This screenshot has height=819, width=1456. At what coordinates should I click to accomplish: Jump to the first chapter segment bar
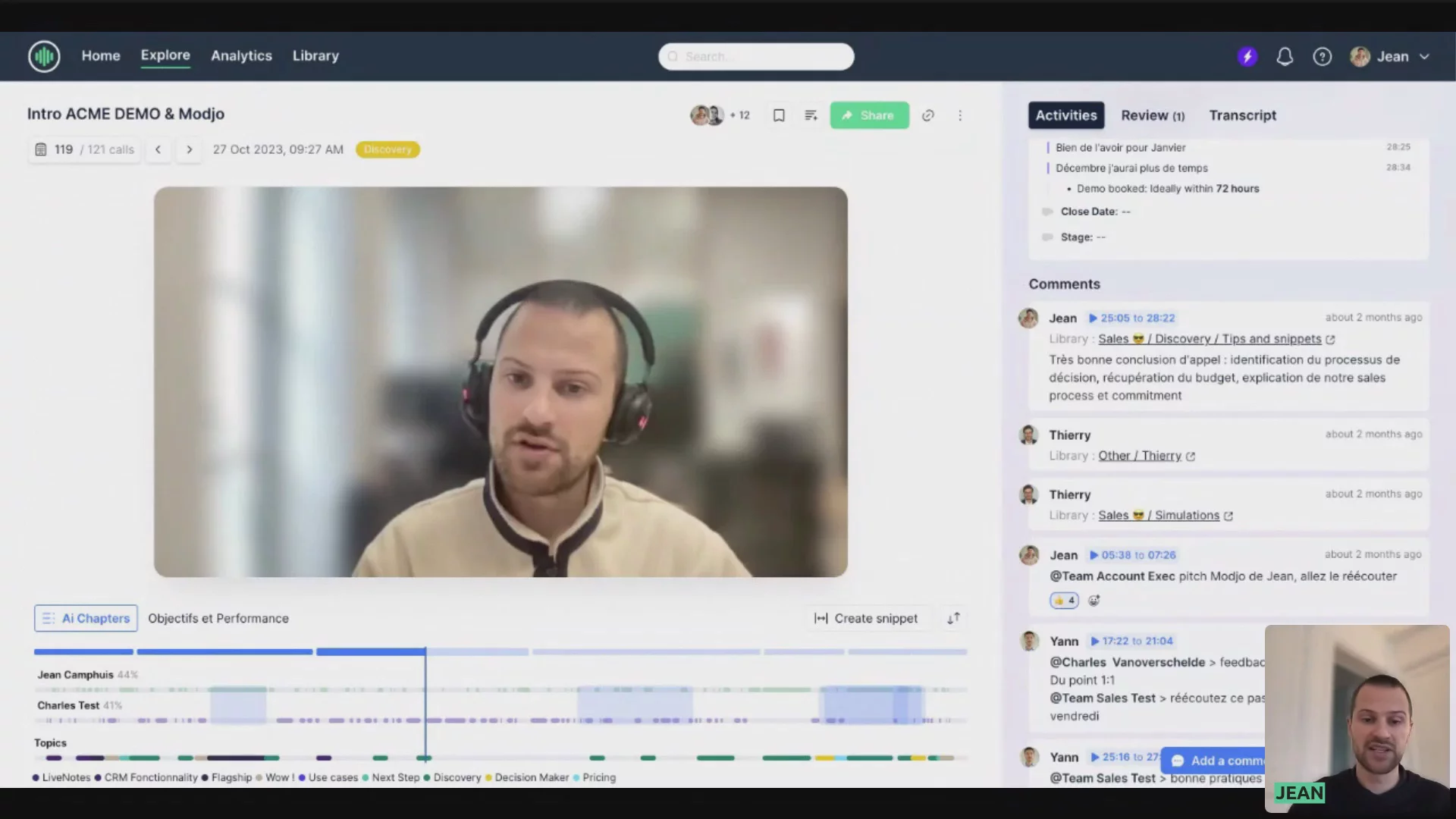click(x=83, y=652)
